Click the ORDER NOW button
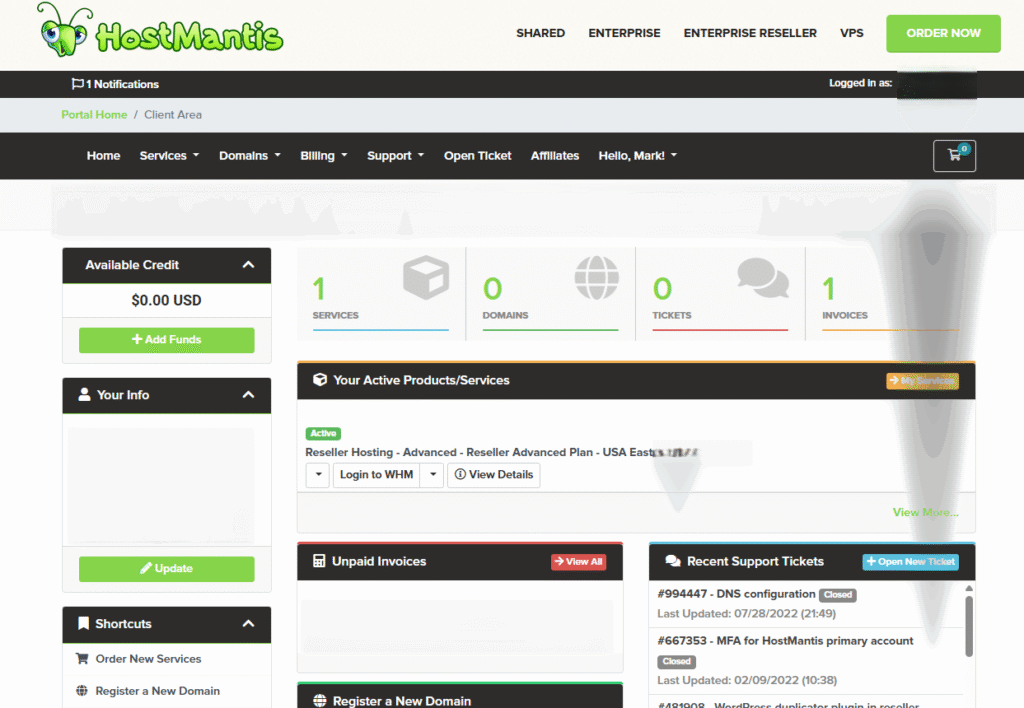Screen dimensions: 1024x708 pyautogui.click(x=943, y=33)
